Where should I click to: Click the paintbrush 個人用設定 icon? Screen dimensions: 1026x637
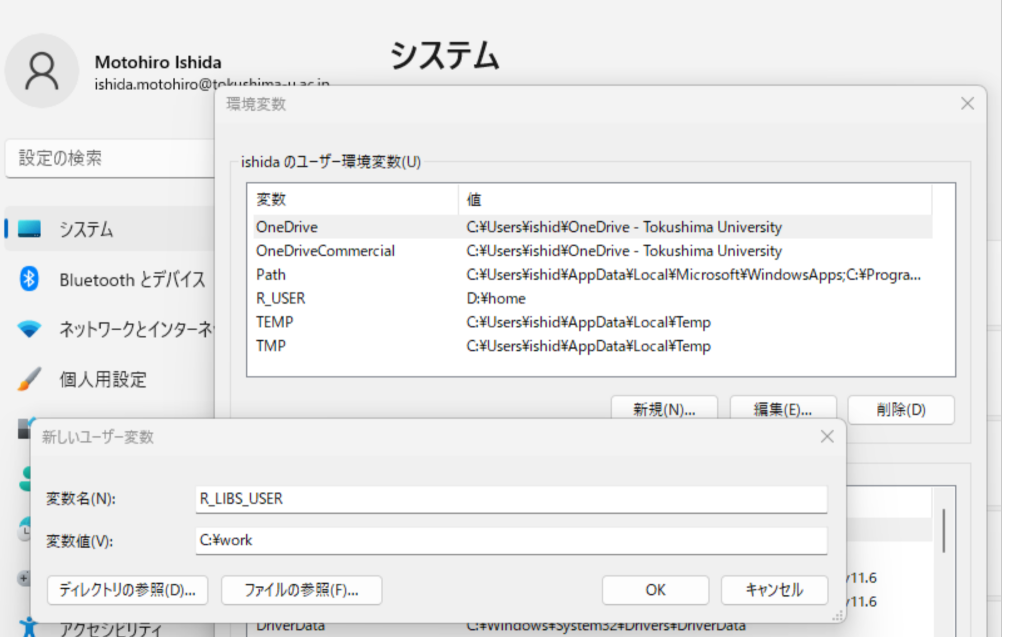[x=29, y=379]
